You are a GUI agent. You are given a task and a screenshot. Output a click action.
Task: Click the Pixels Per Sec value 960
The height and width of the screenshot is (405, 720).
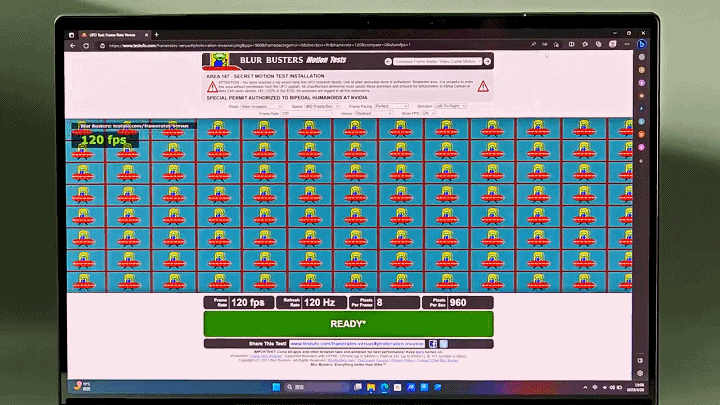tap(458, 303)
